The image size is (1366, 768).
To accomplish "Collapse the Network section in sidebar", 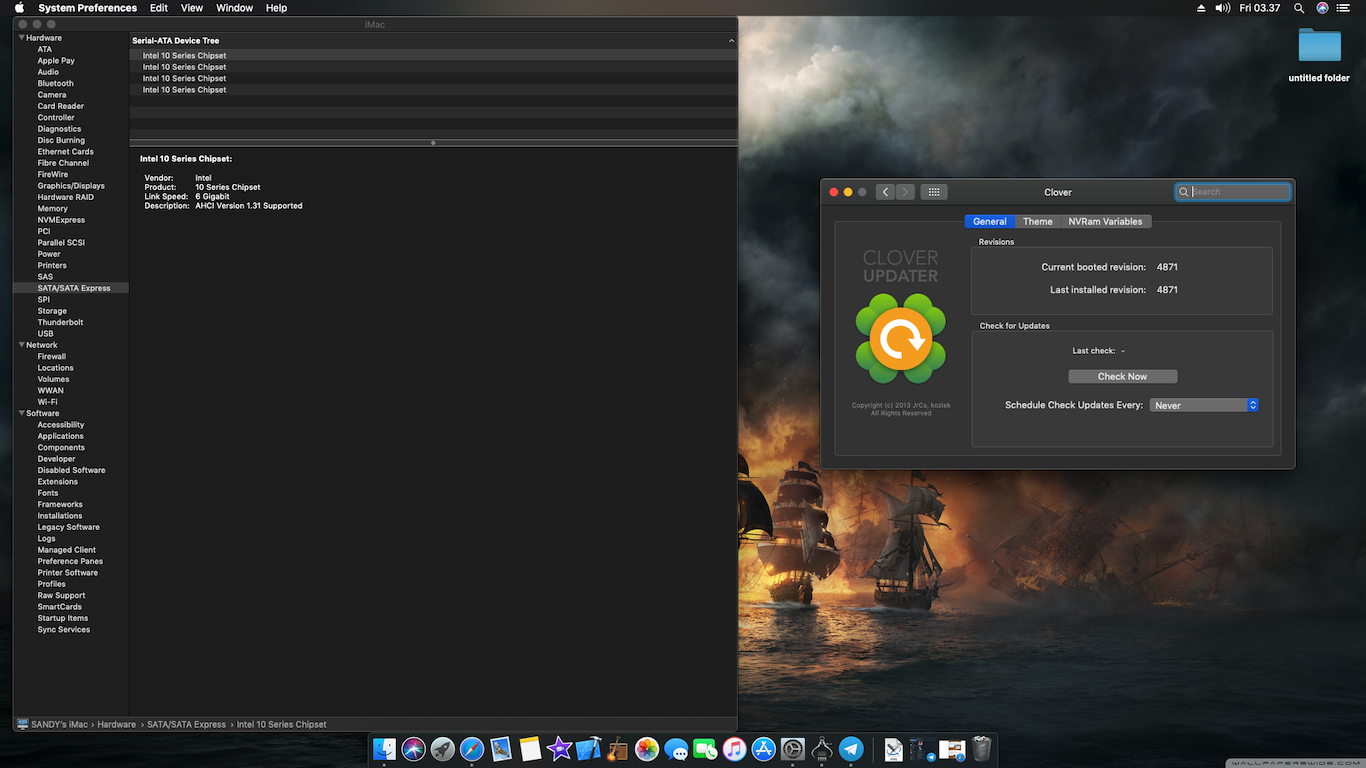I will 22,345.
